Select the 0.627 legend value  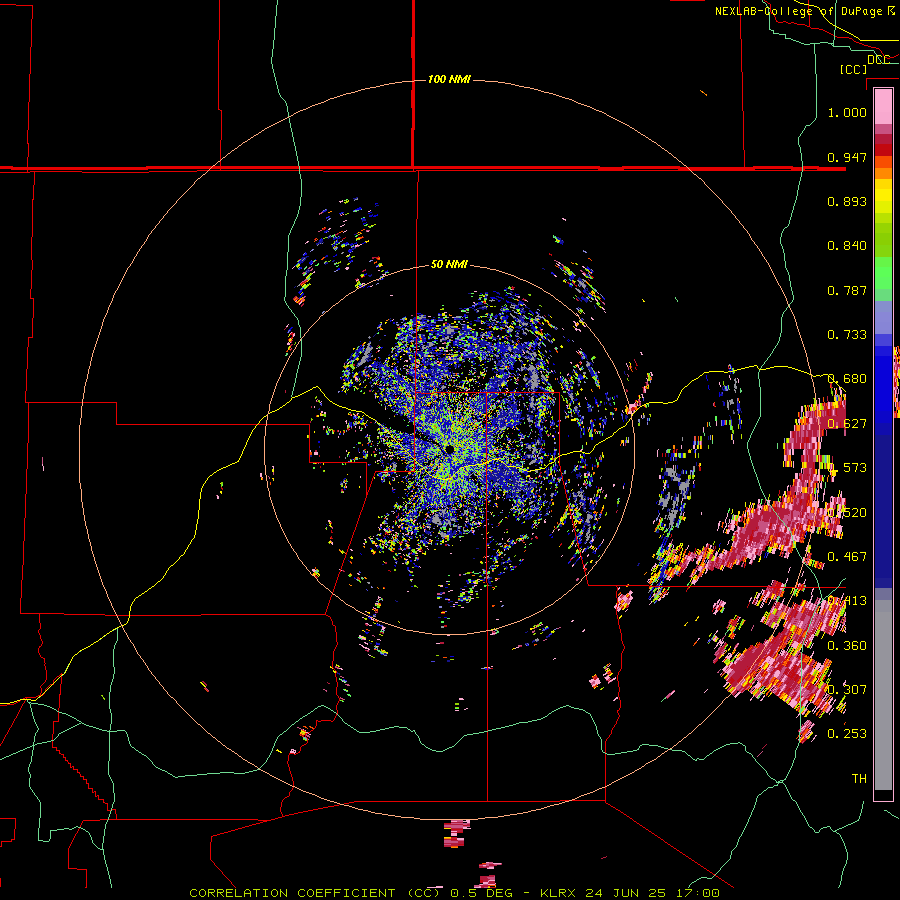click(x=847, y=424)
